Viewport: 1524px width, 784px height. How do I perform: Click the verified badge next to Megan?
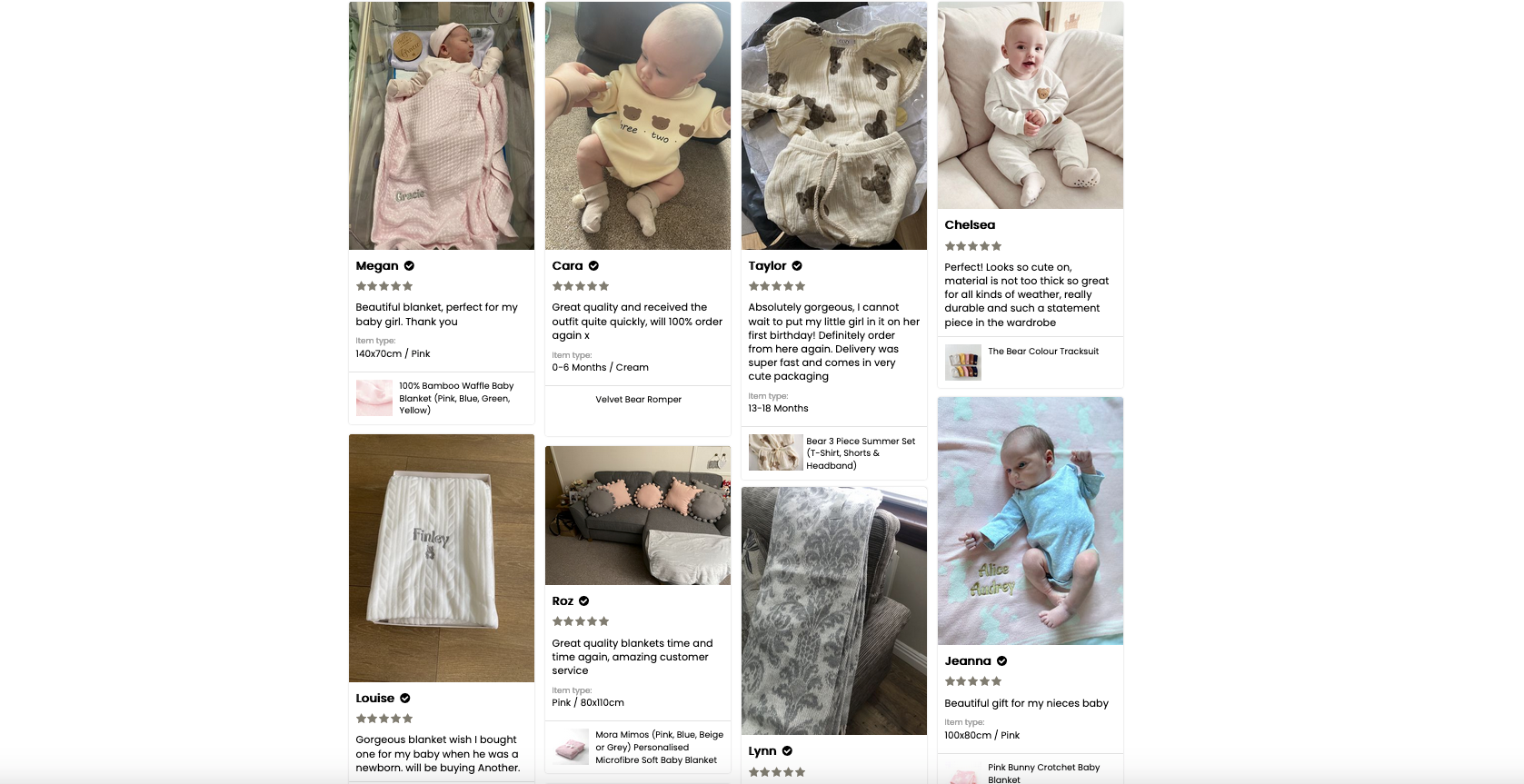click(x=409, y=266)
